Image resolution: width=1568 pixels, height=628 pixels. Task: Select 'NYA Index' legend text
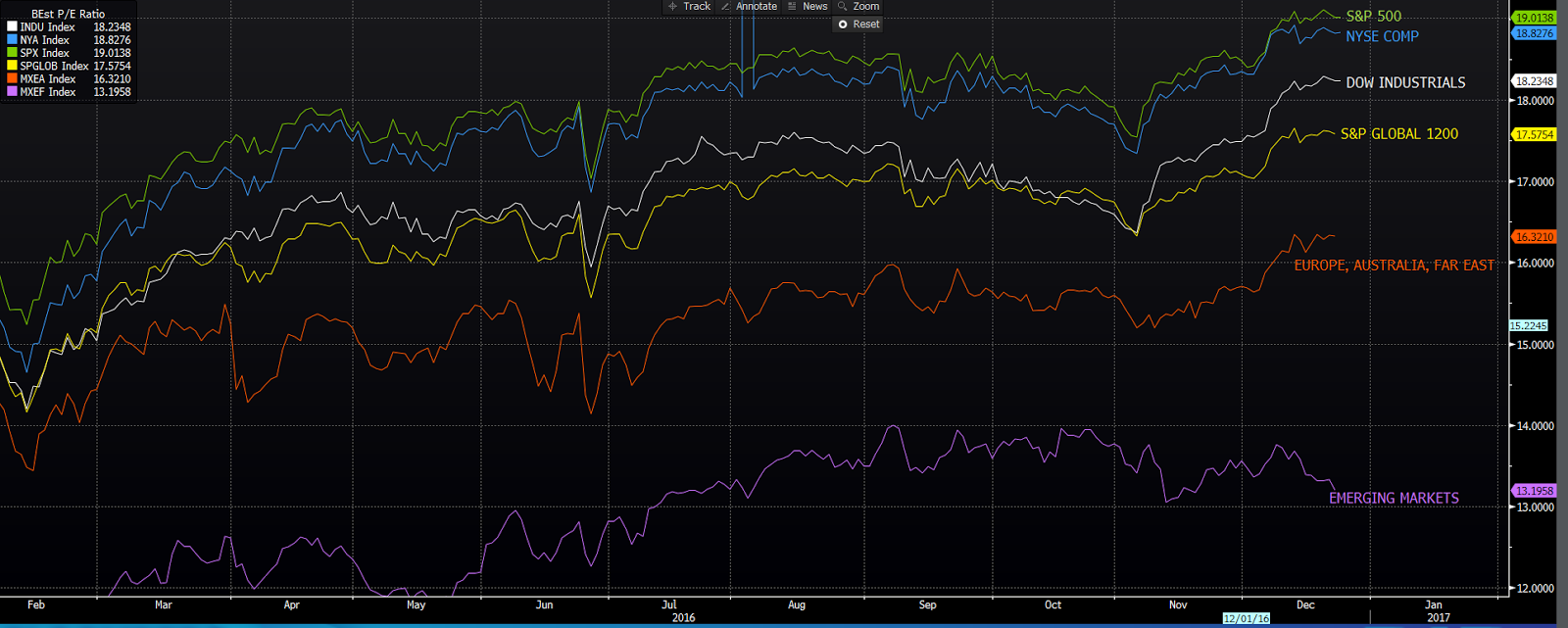(44, 40)
